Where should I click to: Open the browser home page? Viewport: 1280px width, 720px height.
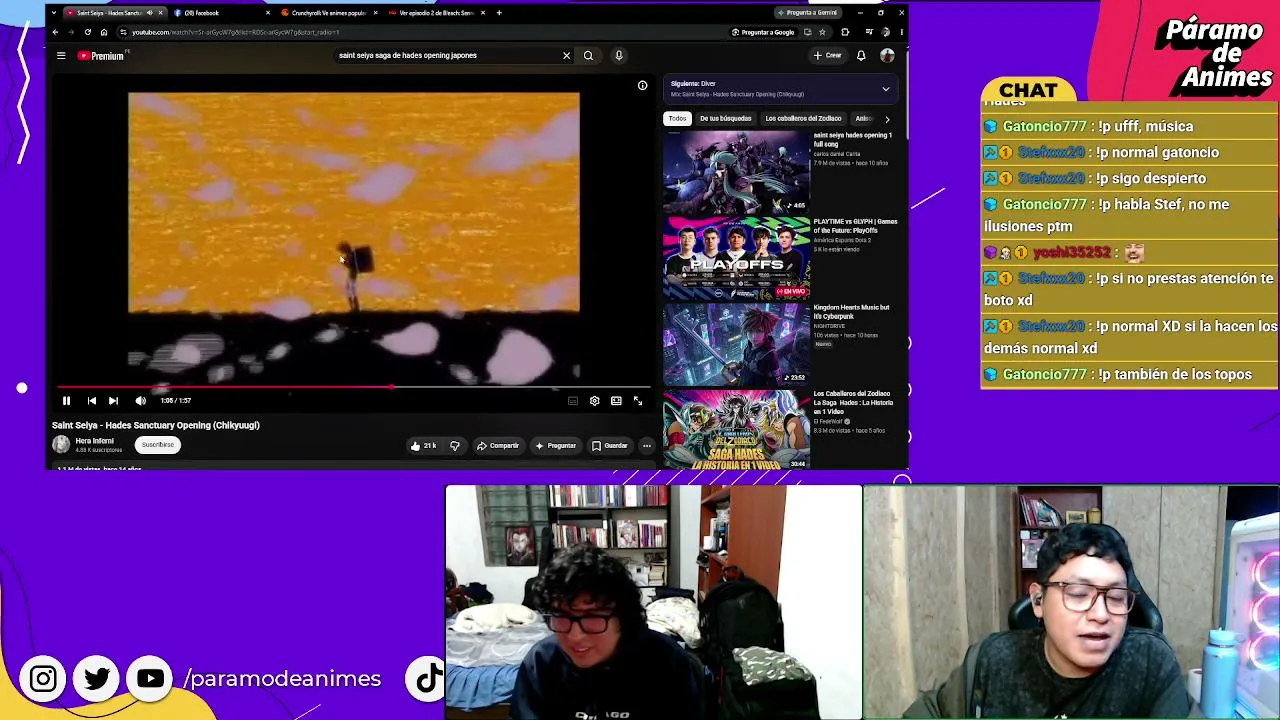(x=103, y=32)
